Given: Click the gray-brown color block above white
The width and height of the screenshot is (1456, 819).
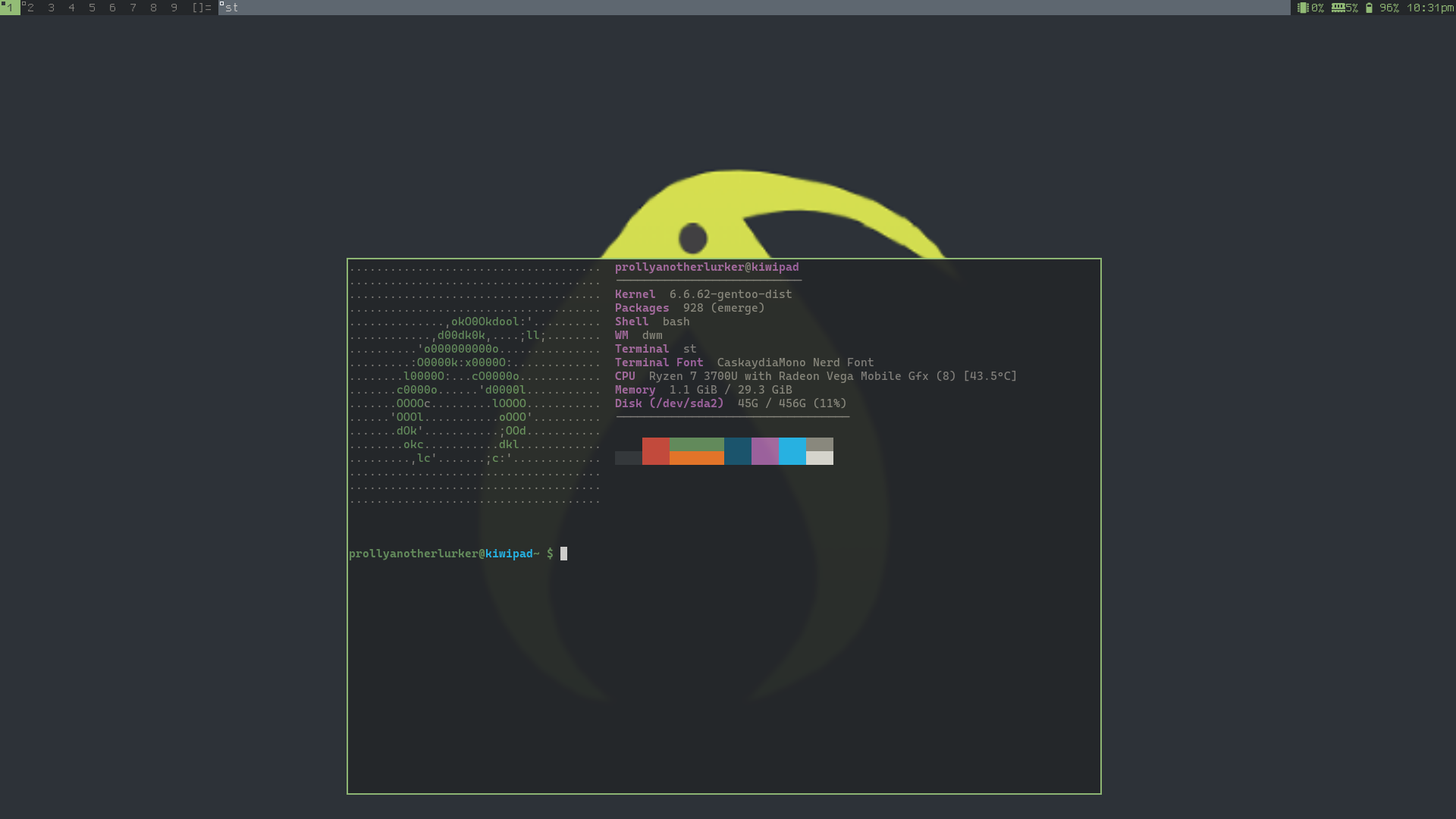Looking at the screenshot, I should click(820, 444).
